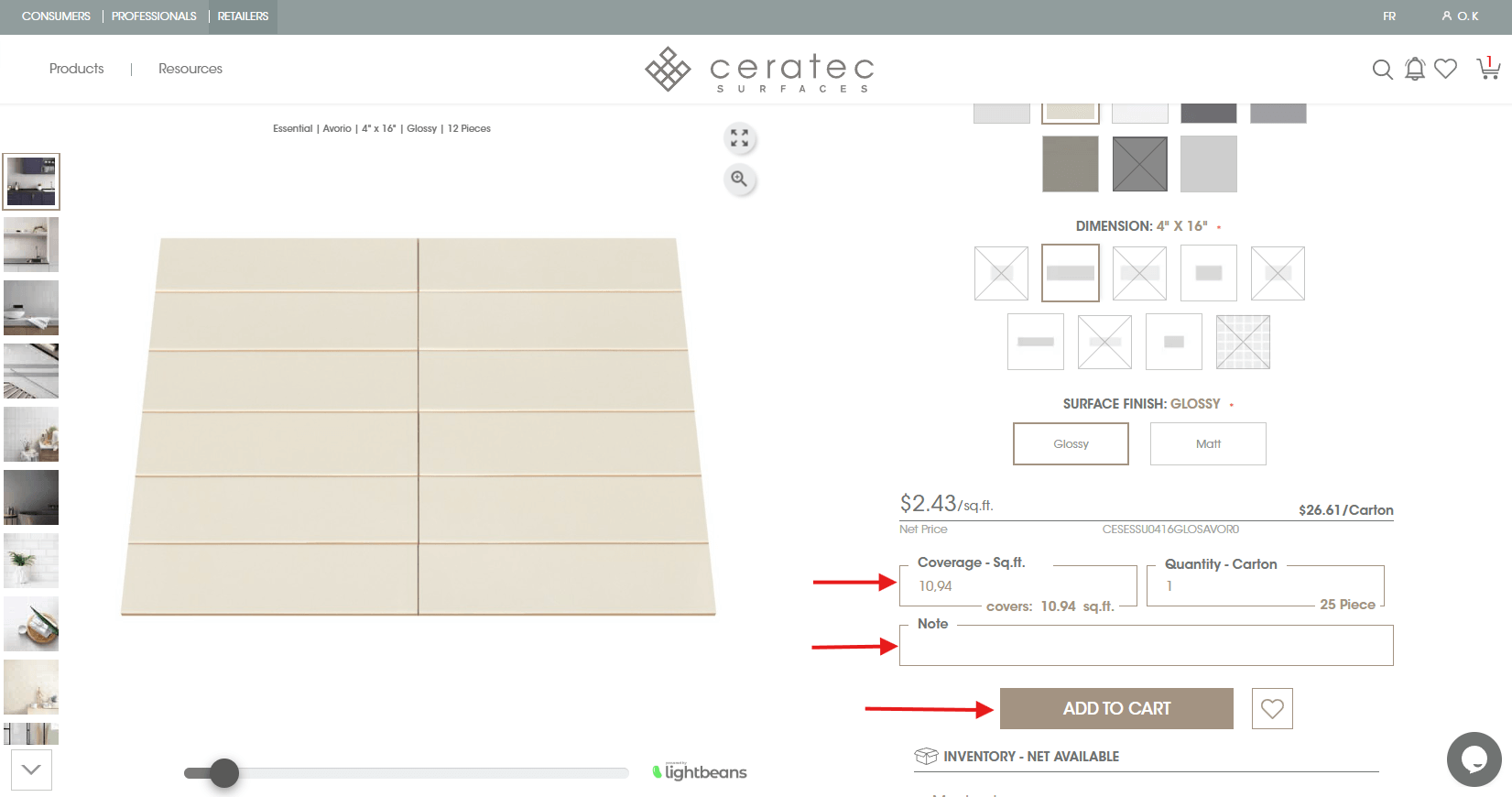Image resolution: width=1512 pixels, height=797 pixels.
Task: Add product to favorites with heart button
Action: (x=1272, y=708)
